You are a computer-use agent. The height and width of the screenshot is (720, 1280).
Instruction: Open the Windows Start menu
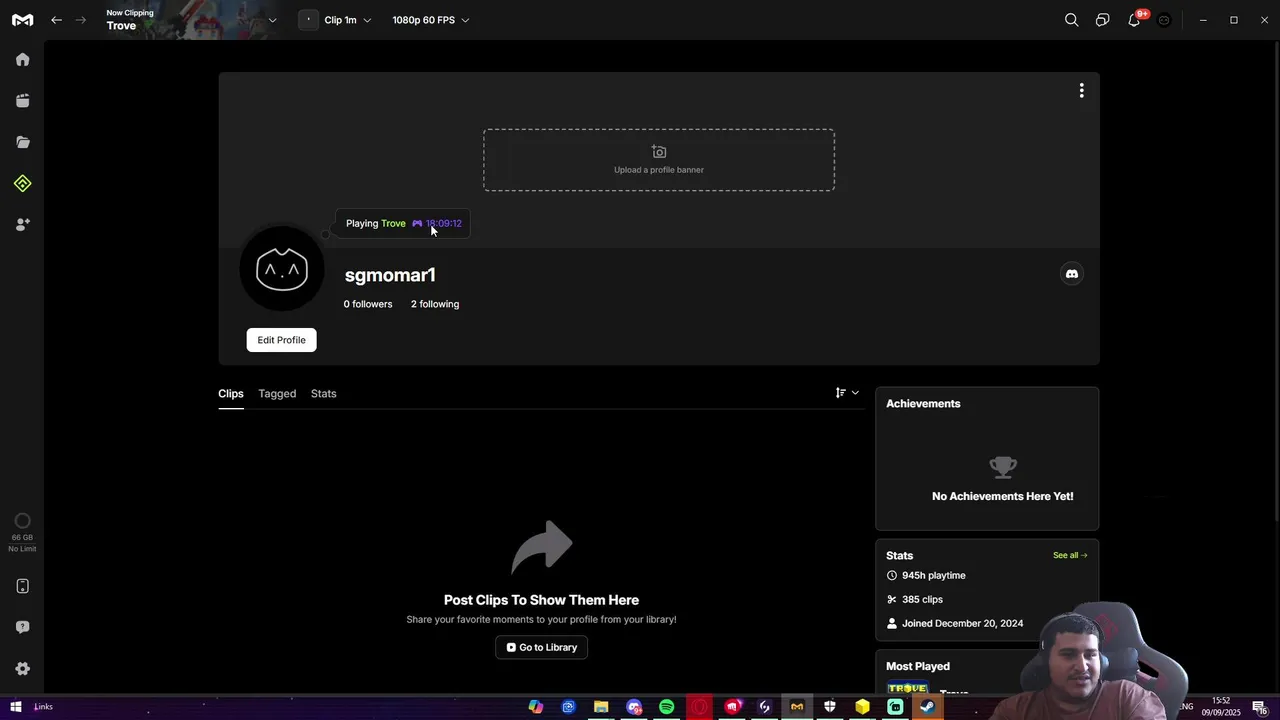coord(16,707)
